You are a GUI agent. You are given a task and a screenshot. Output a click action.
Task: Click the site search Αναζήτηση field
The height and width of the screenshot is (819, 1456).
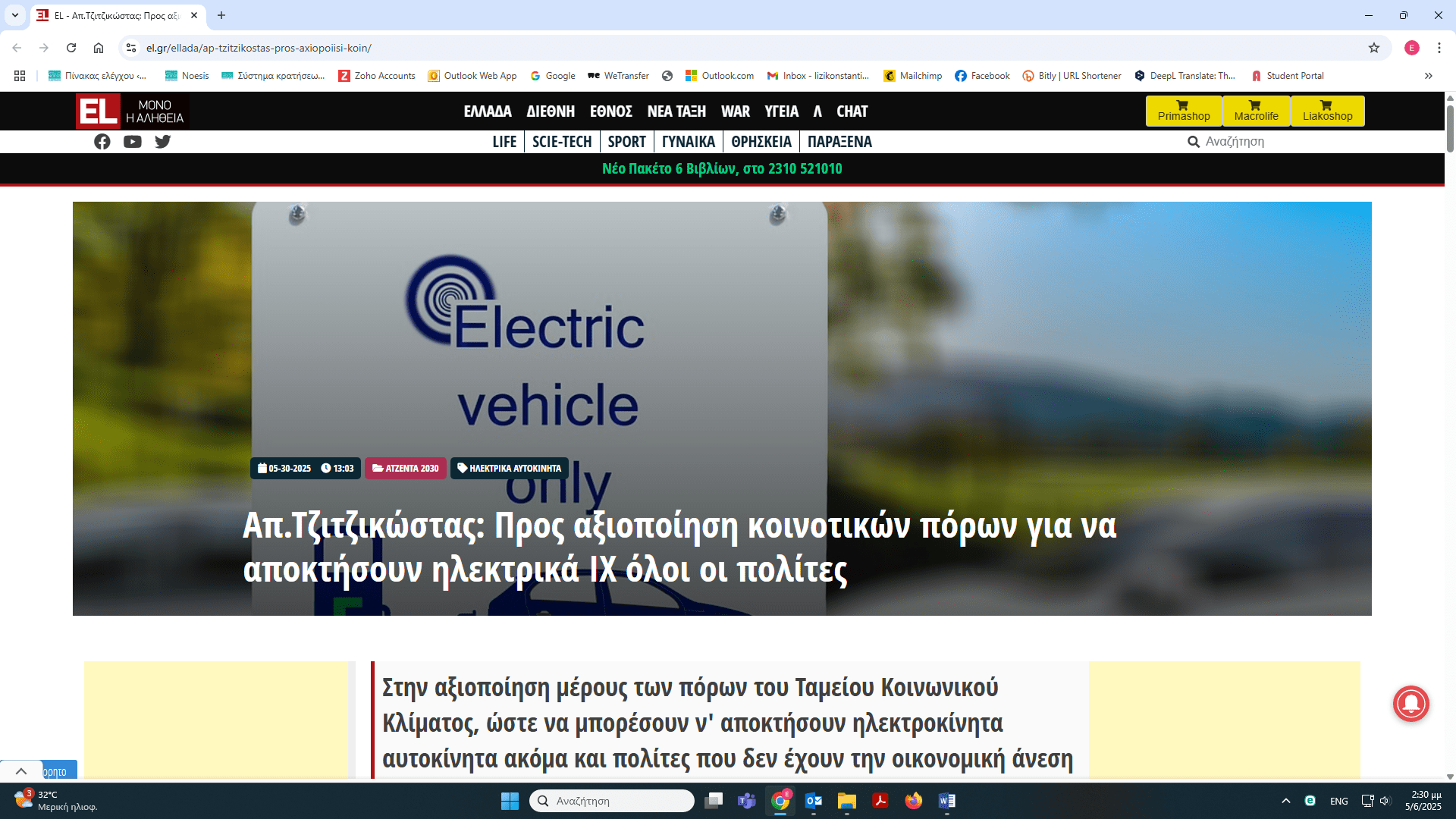pyautogui.click(x=1235, y=142)
